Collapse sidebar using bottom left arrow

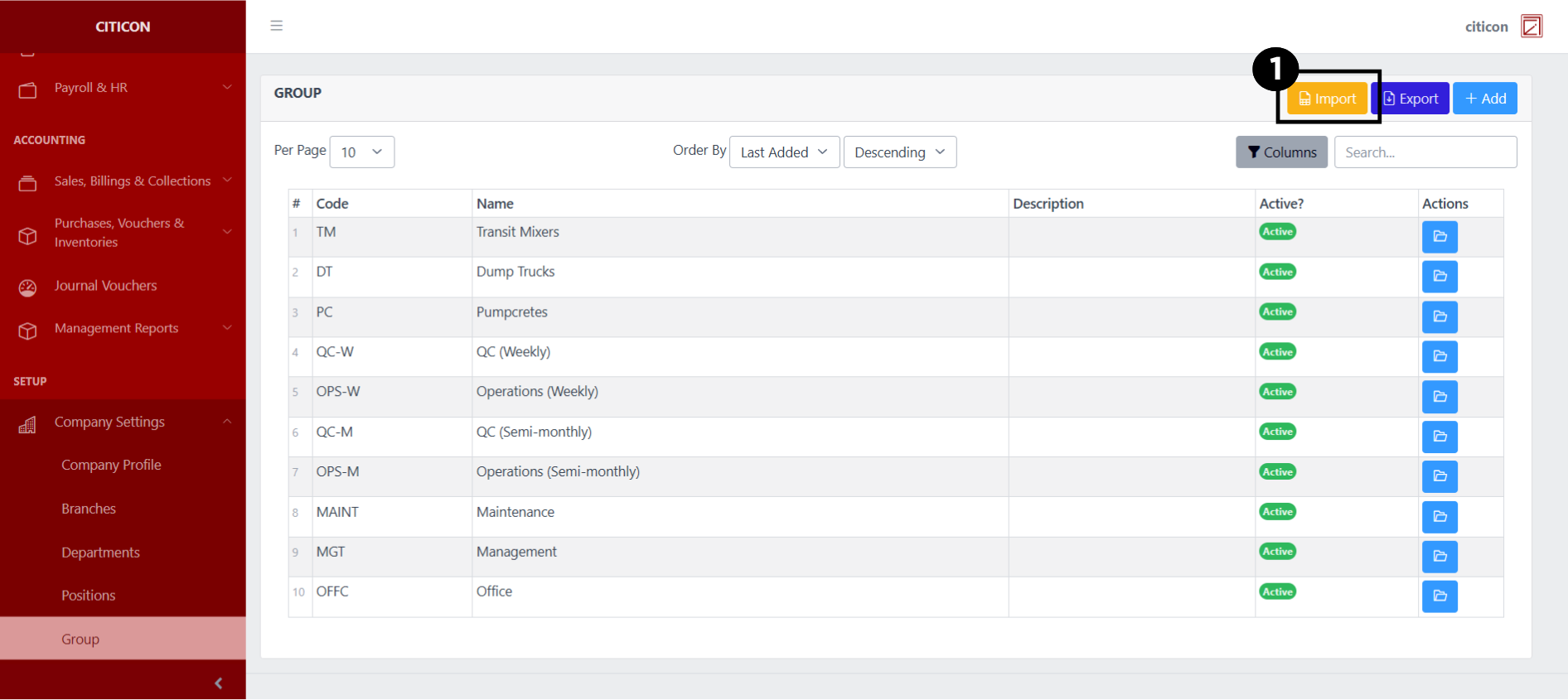click(218, 683)
